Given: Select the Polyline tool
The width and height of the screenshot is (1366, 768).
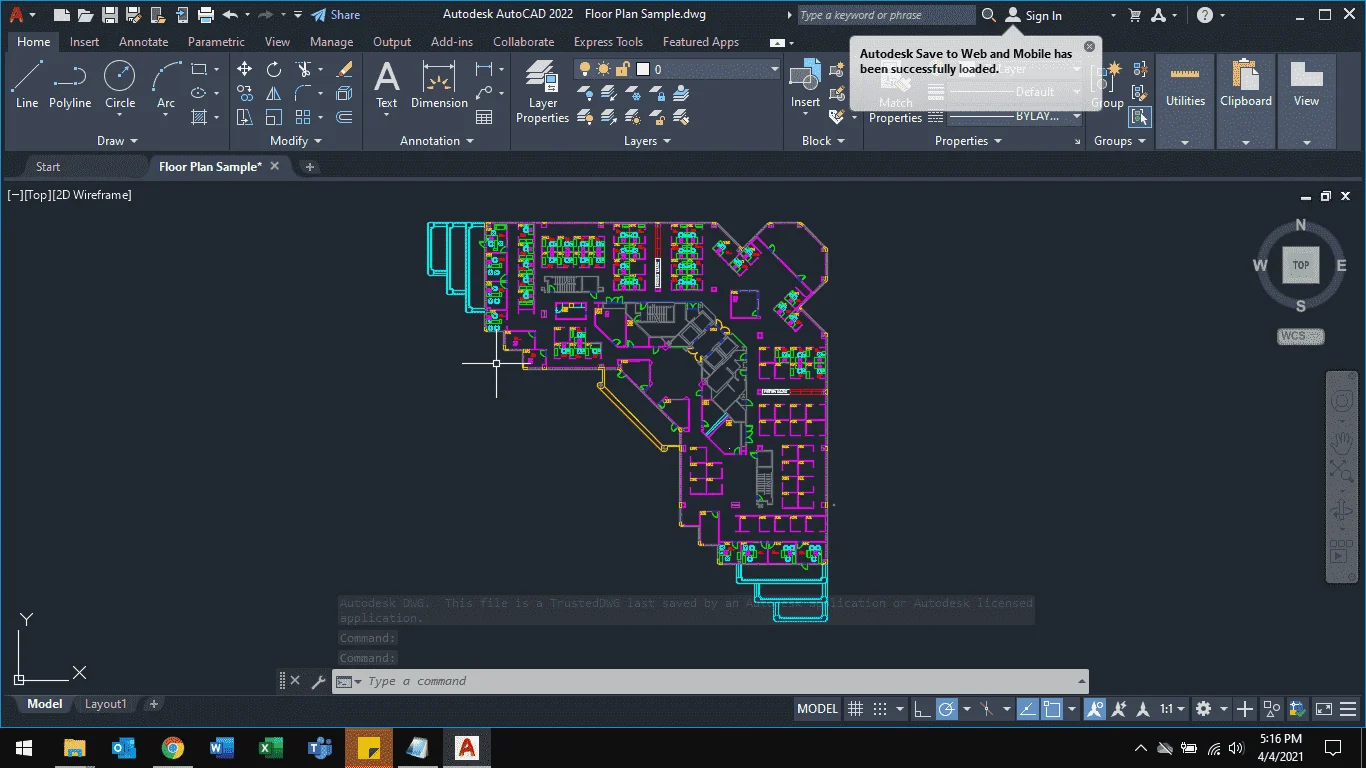Looking at the screenshot, I should [x=70, y=83].
